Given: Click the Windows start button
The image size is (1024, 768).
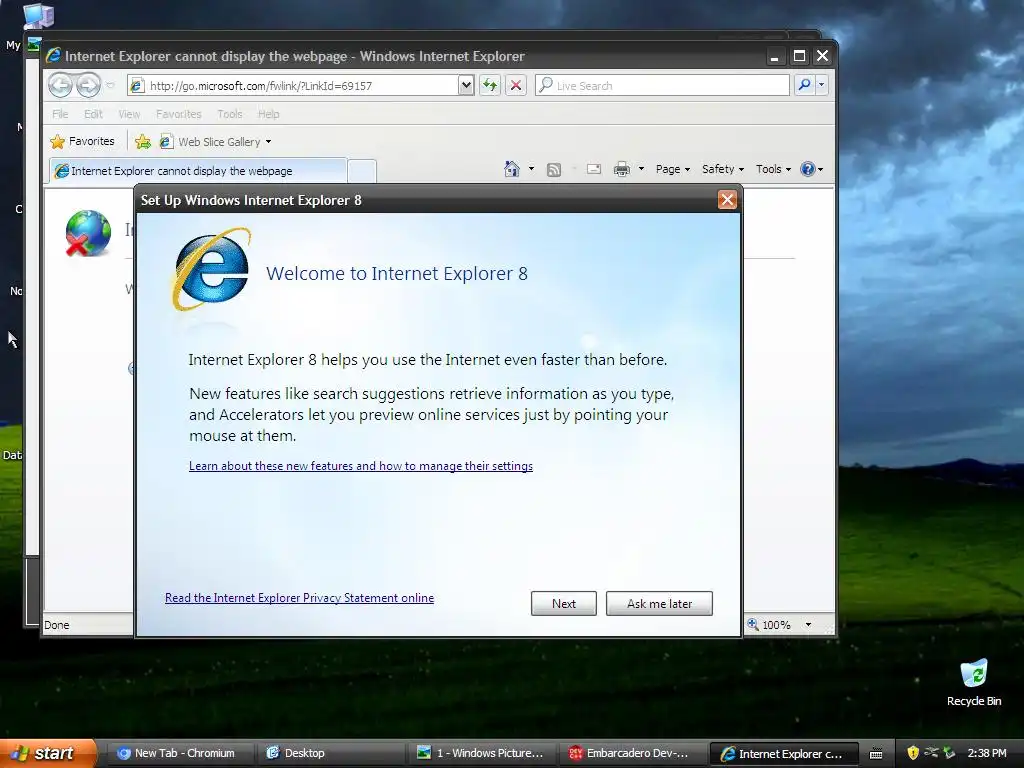Looking at the screenshot, I should (47, 753).
